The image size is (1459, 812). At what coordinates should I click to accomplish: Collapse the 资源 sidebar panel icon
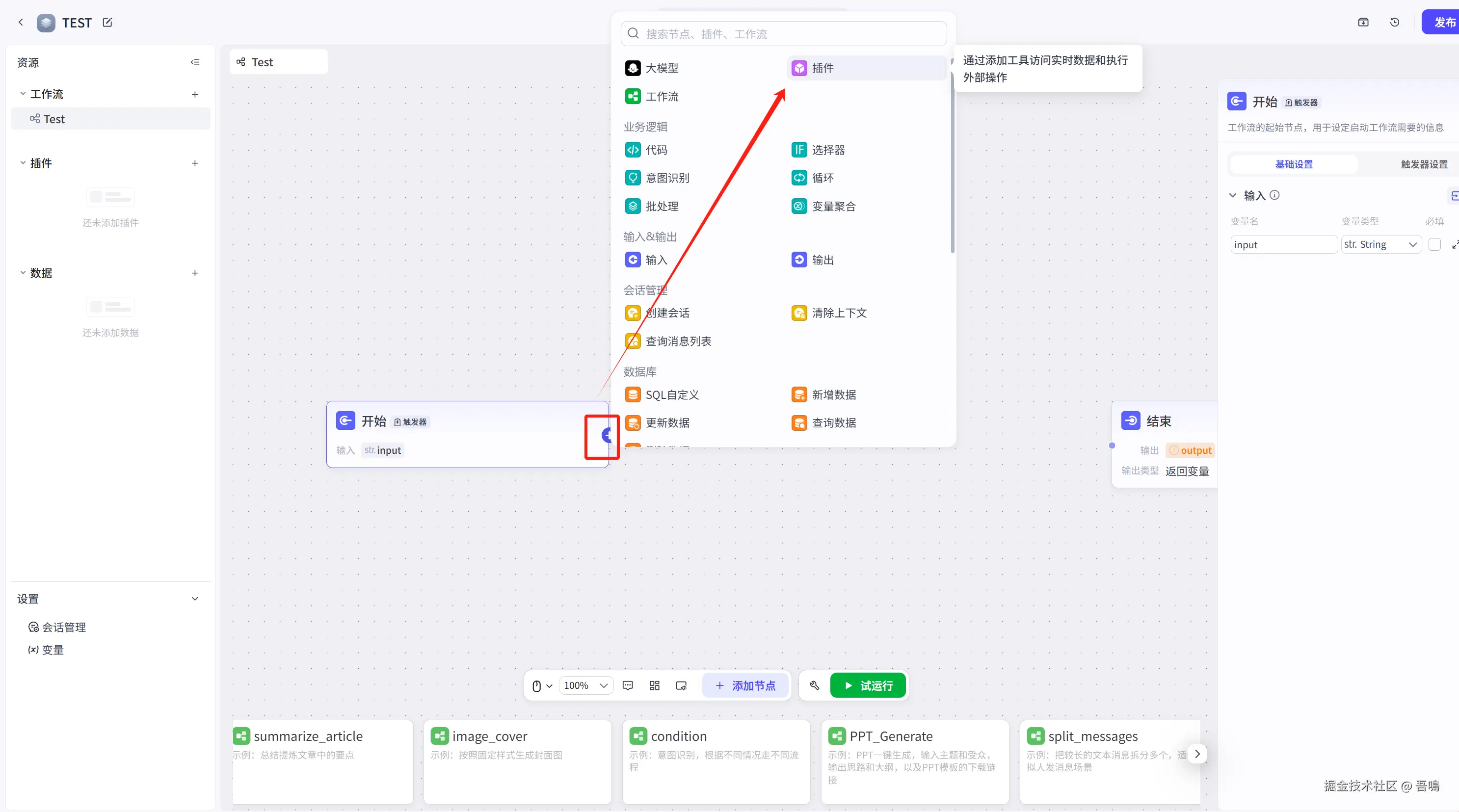click(x=195, y=62)
